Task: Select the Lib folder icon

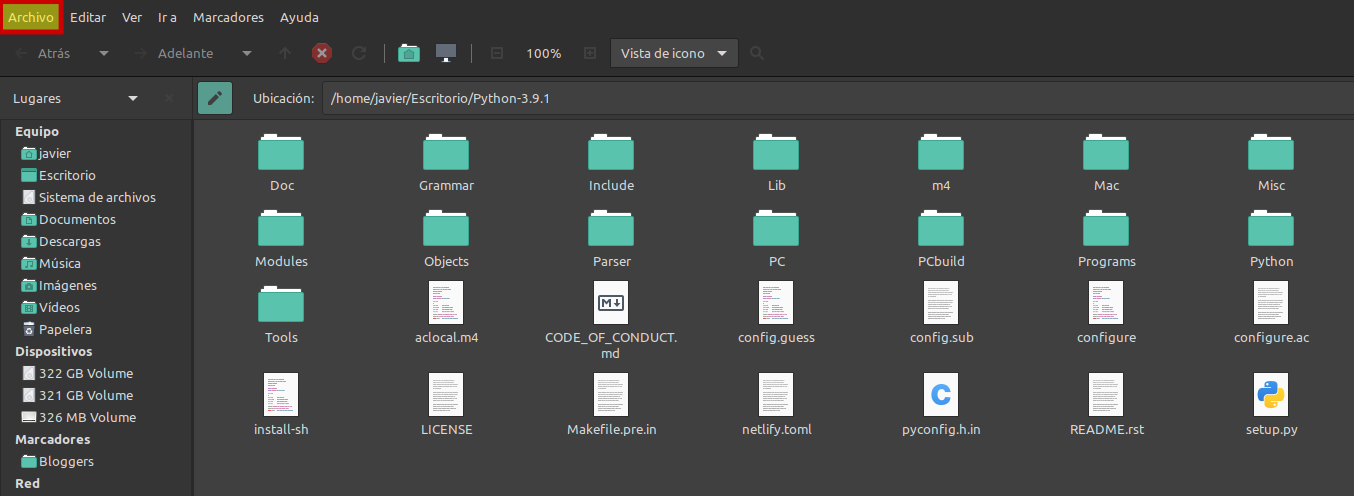Action: click(776, 151)
